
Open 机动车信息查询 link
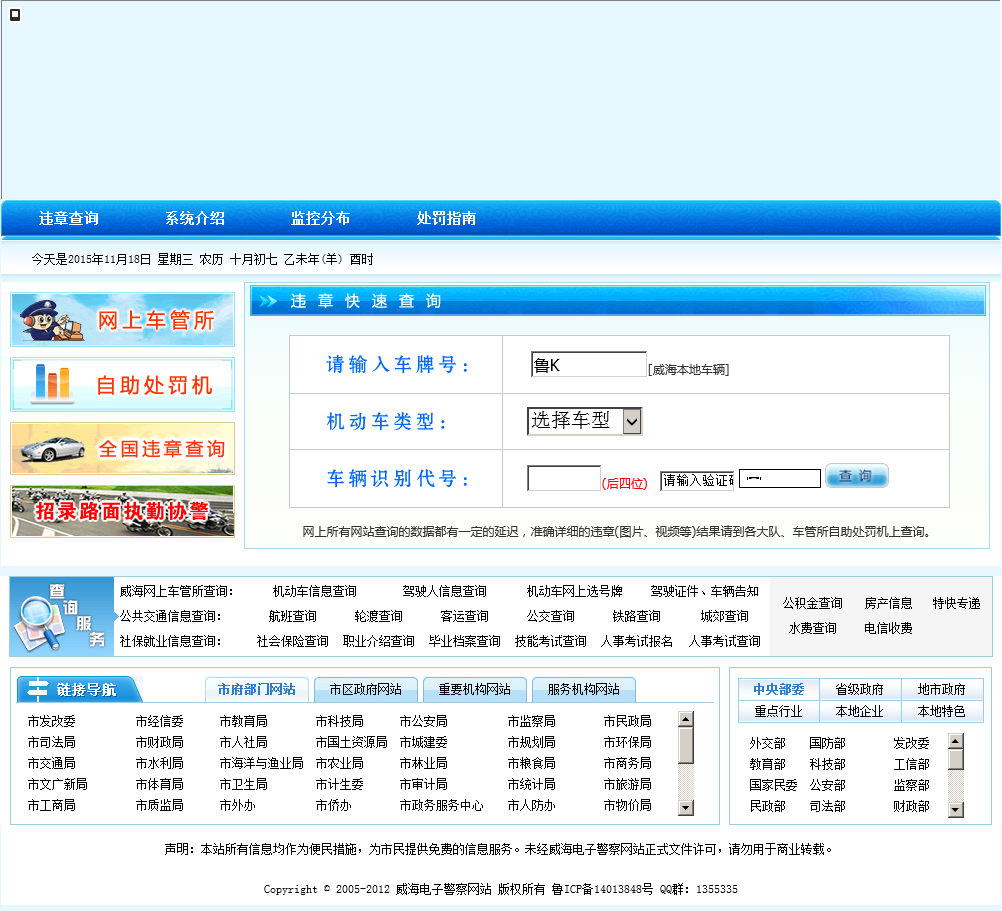(314, 592)
